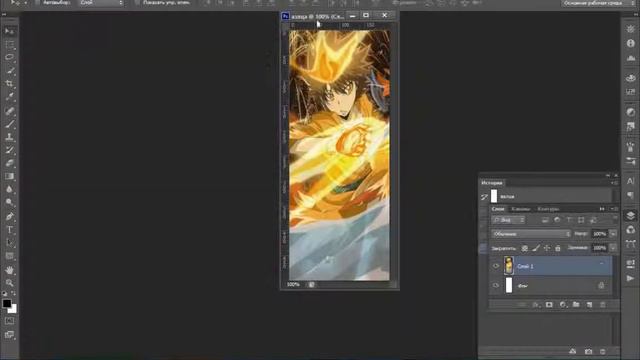The image size is (640, 360).
Task: Select the Crop tool
Action: pos(9,84)
